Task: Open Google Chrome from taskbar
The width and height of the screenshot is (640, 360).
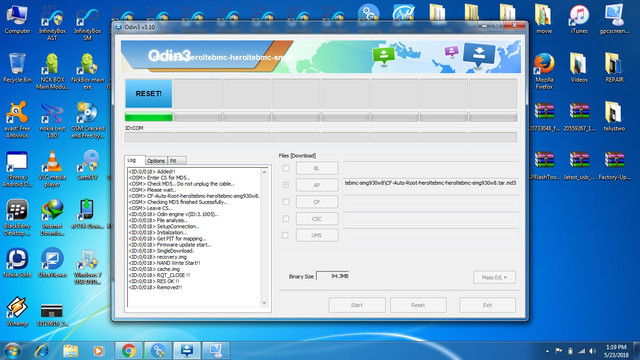Action: 129,351
